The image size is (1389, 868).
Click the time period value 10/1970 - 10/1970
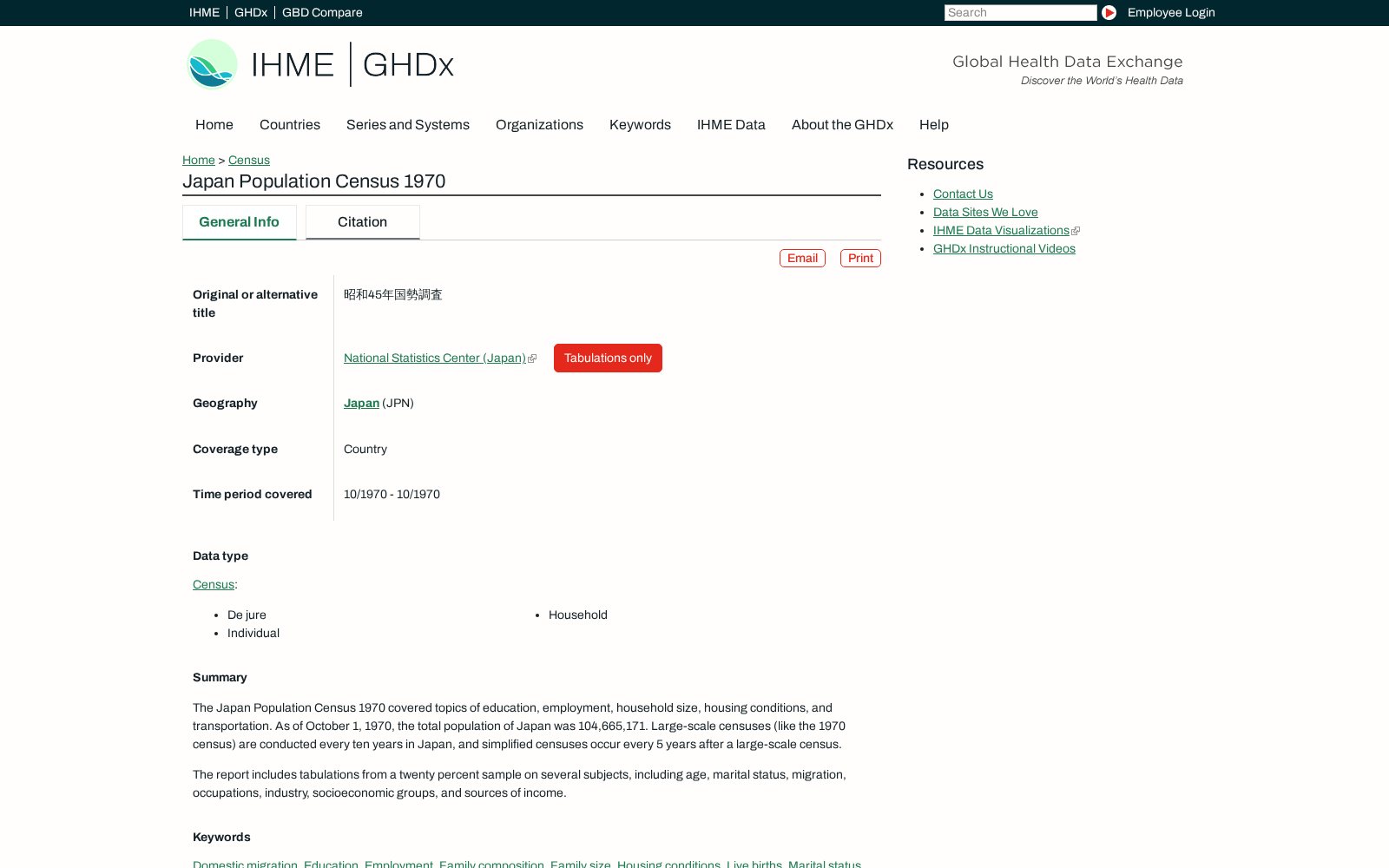point(392,495)
